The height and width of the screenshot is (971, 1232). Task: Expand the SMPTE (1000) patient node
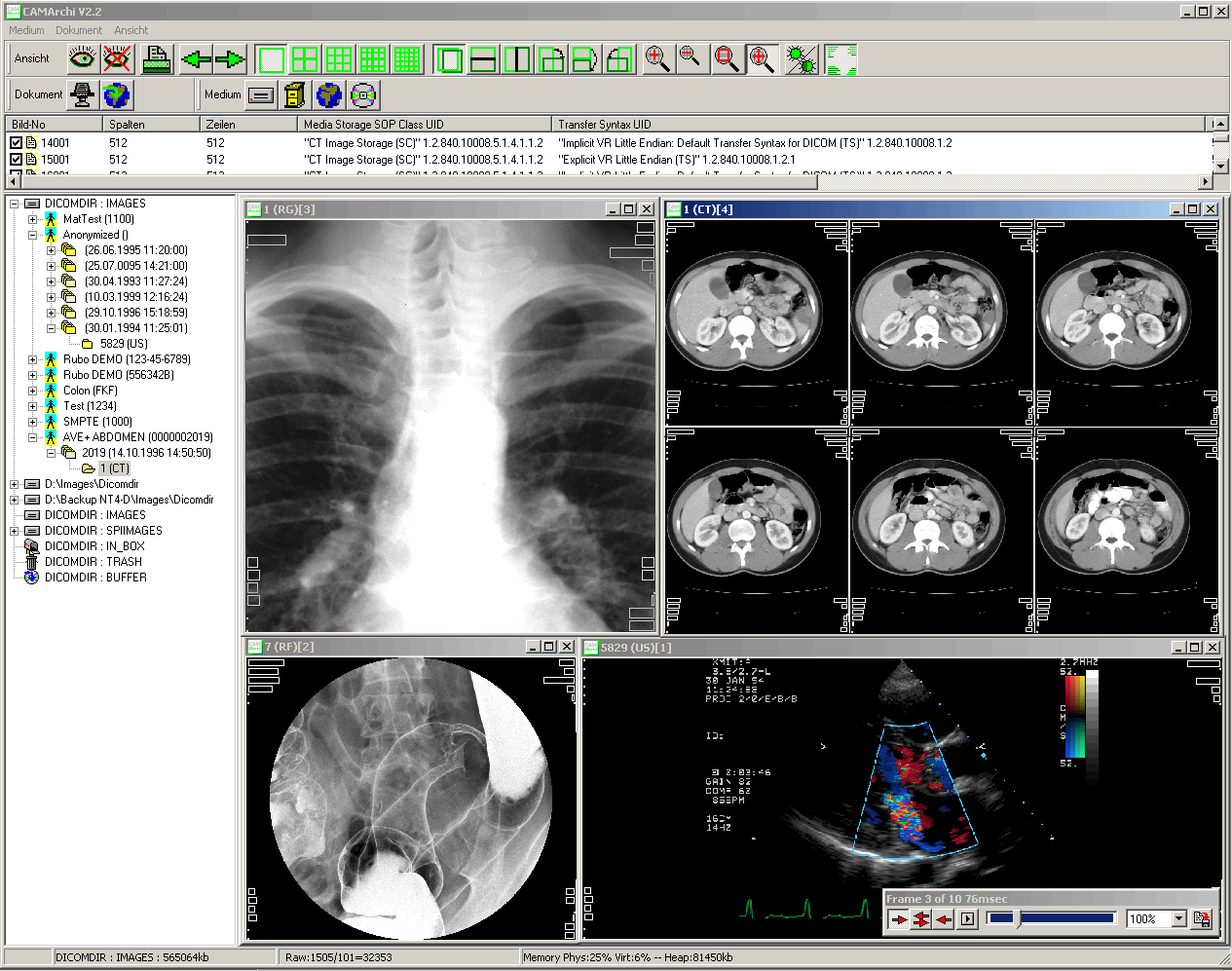coord(32,422)
